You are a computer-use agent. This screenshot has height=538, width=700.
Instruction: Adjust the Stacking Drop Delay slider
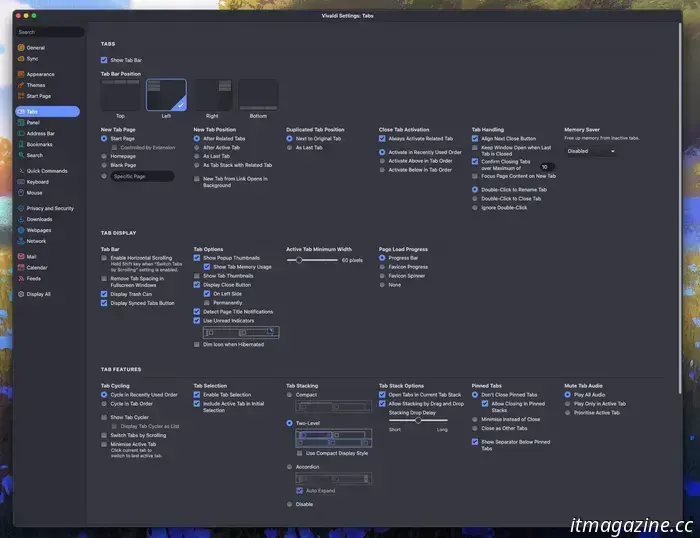418,420
